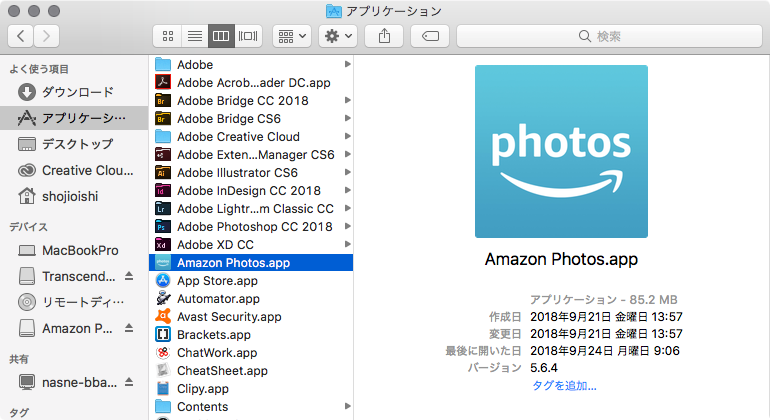Screen dimensions: 770x420
Task: Open the shojioishi home folder
Action: click(74, 196)
